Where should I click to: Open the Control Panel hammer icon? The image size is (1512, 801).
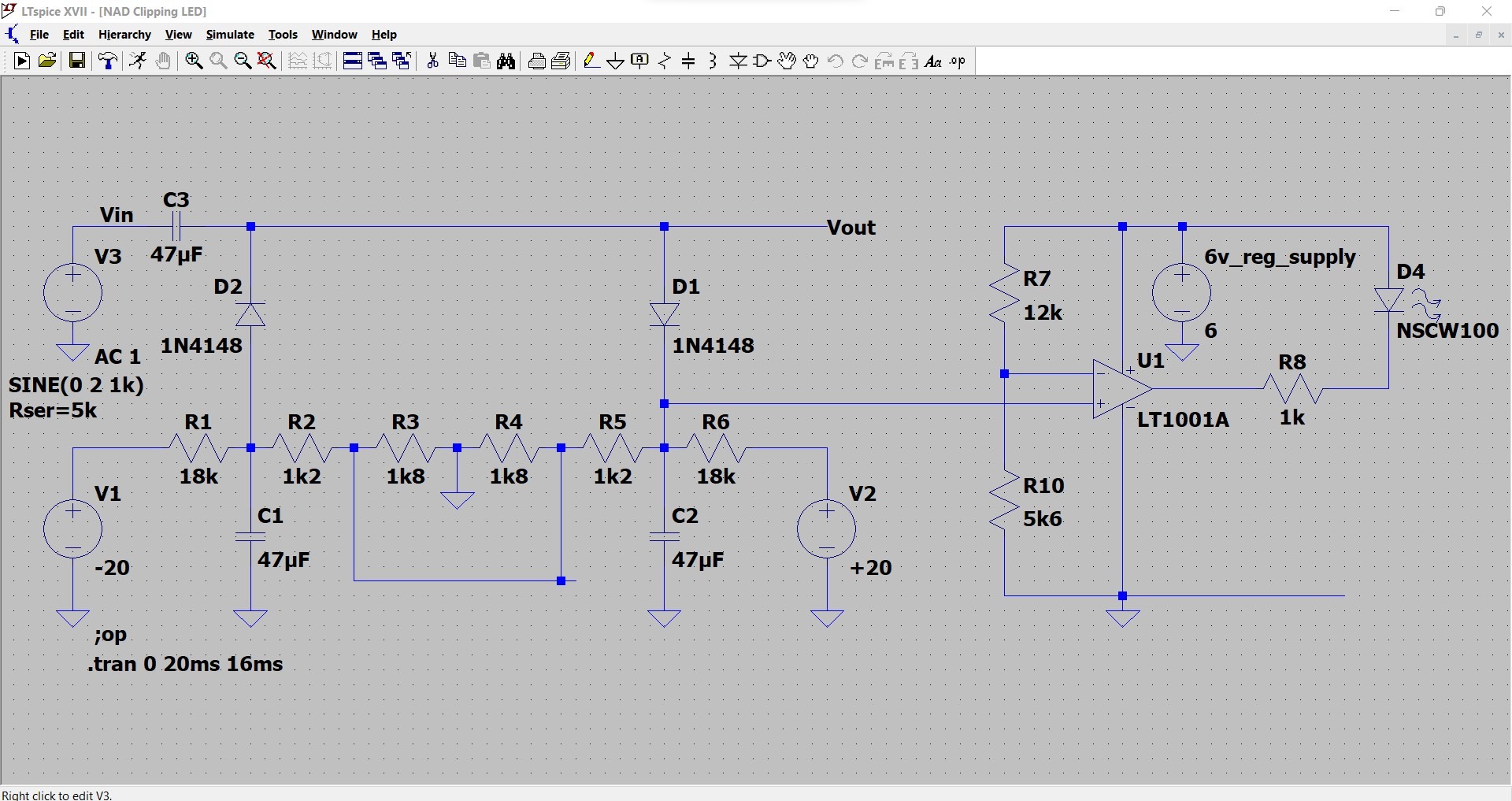click(x=108, y=61)
